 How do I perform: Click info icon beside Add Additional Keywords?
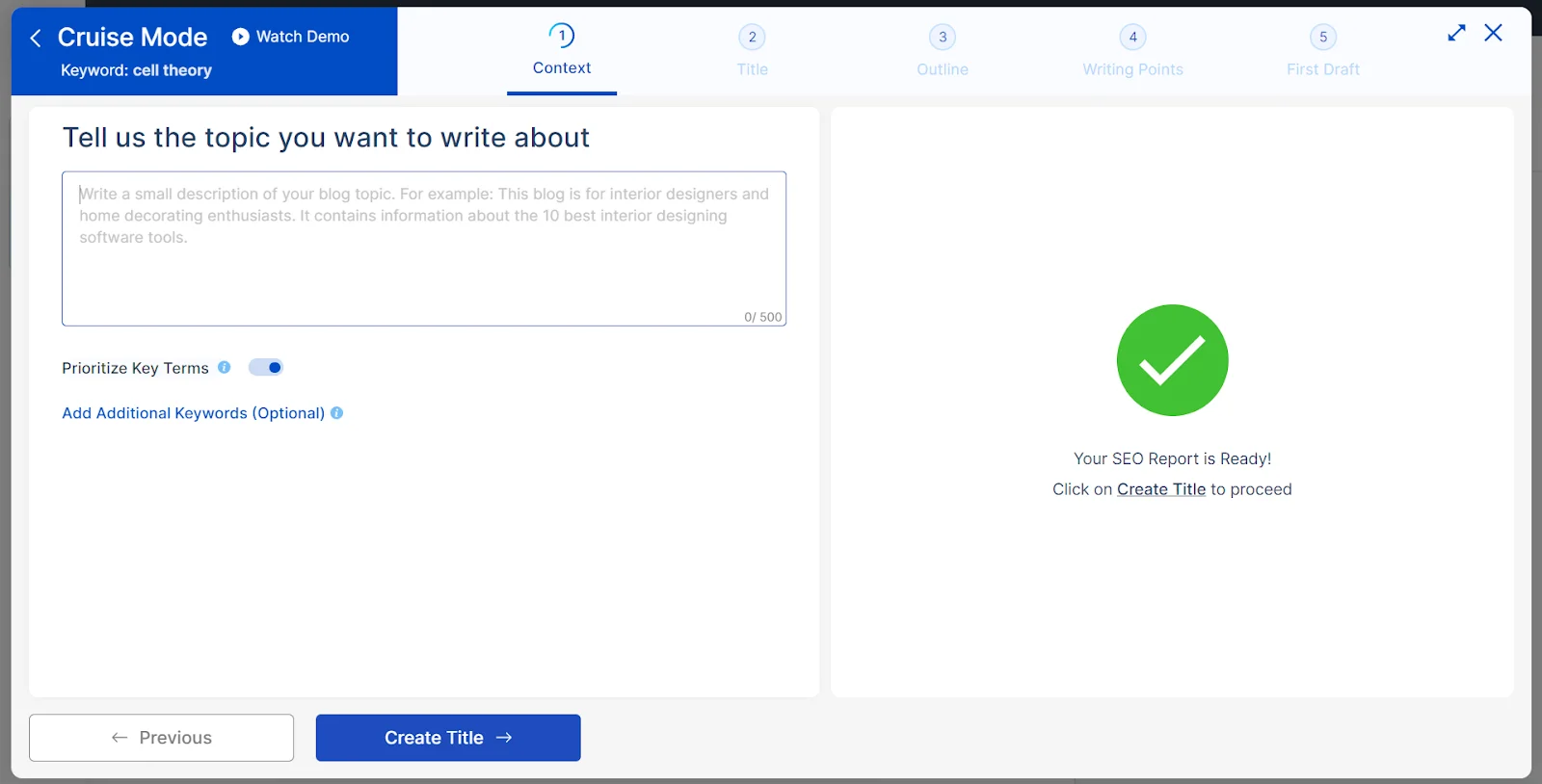[x=337, y=412]
